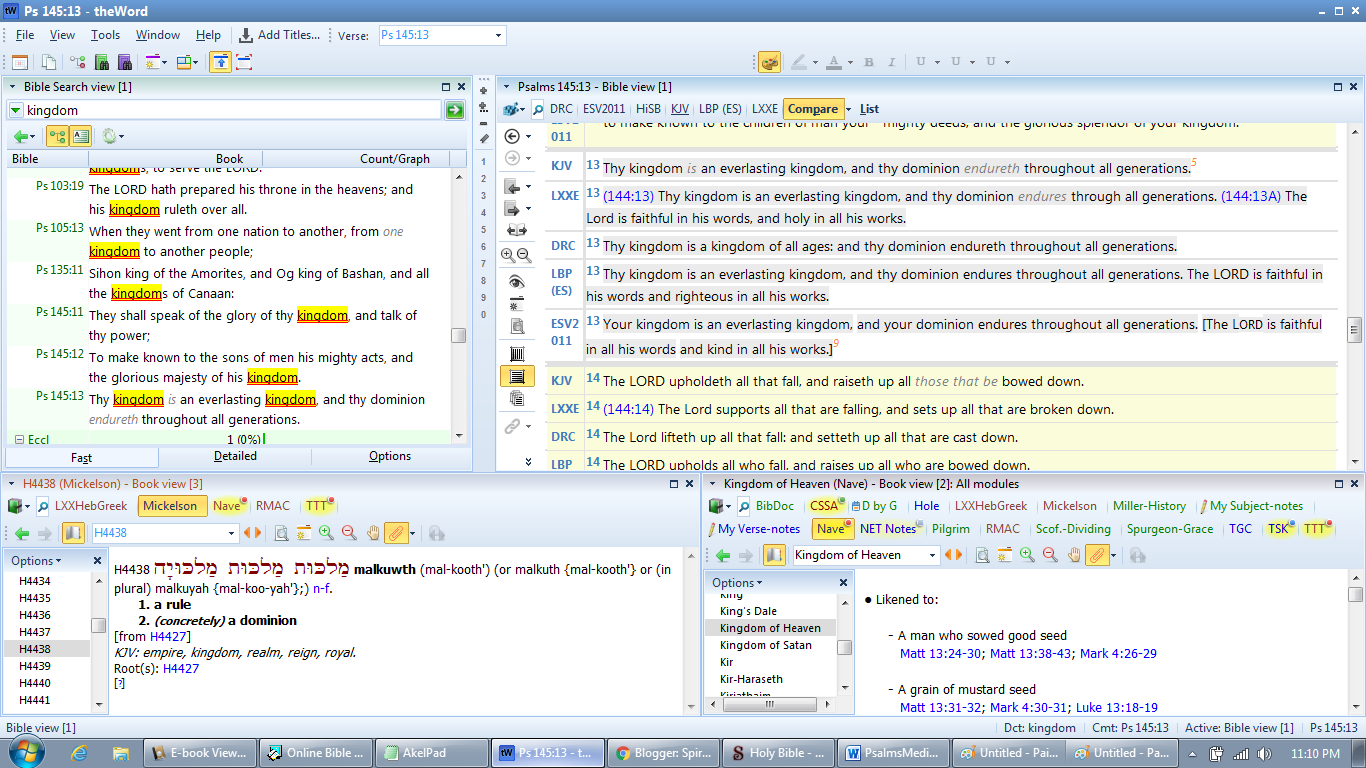Collapse the Eccl results group
This screenshot has width=1366, height=768.
click(x=19, y=439)
